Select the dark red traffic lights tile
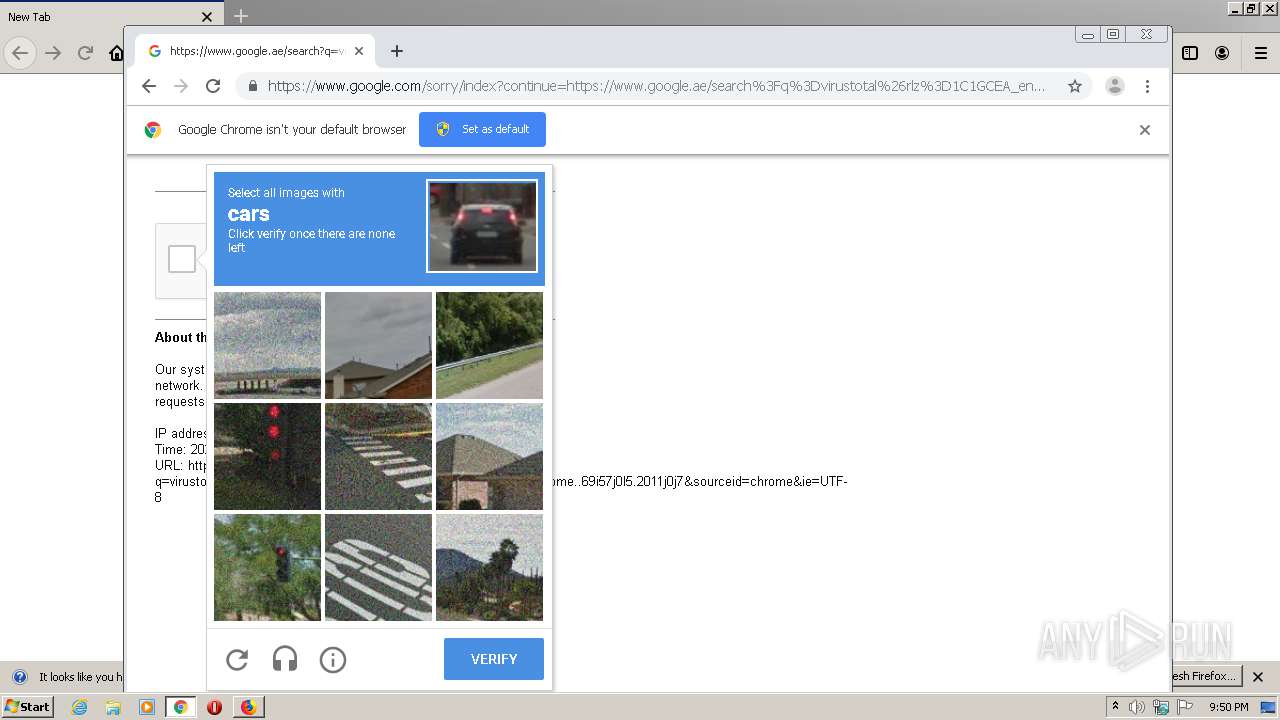1280x720 pixels. click(267, 456)
